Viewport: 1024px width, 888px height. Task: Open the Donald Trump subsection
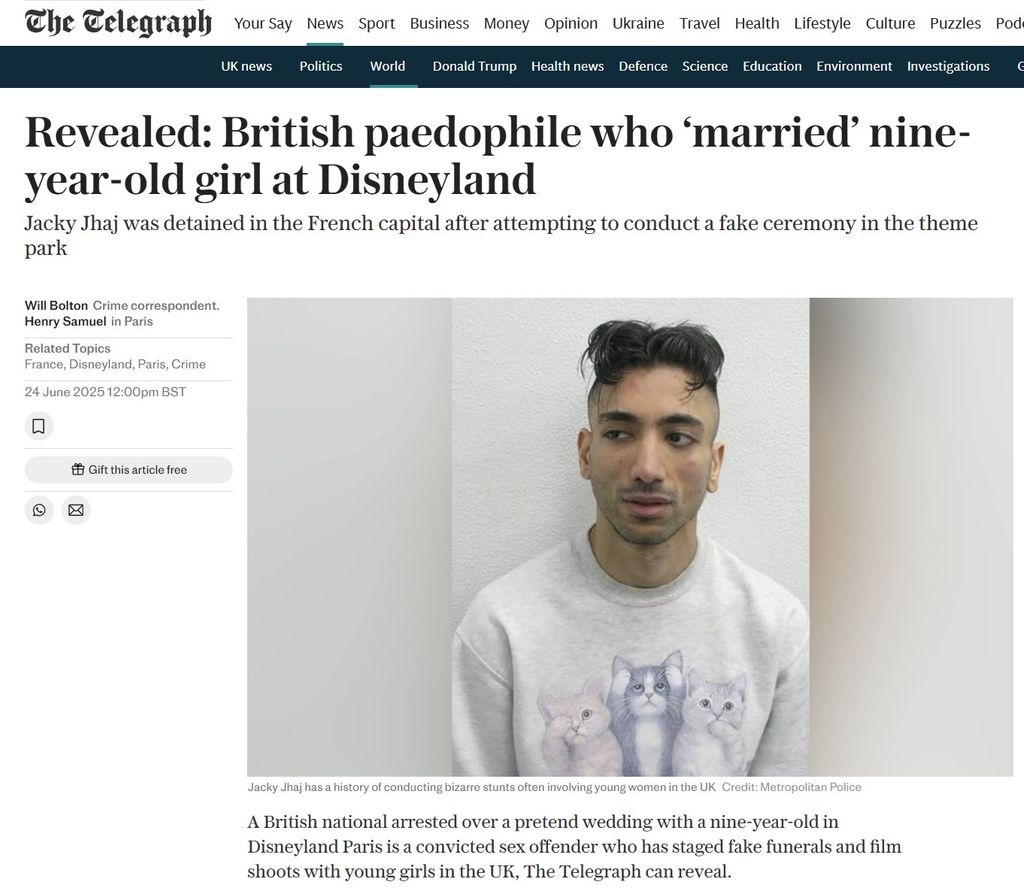click(474, 67)
